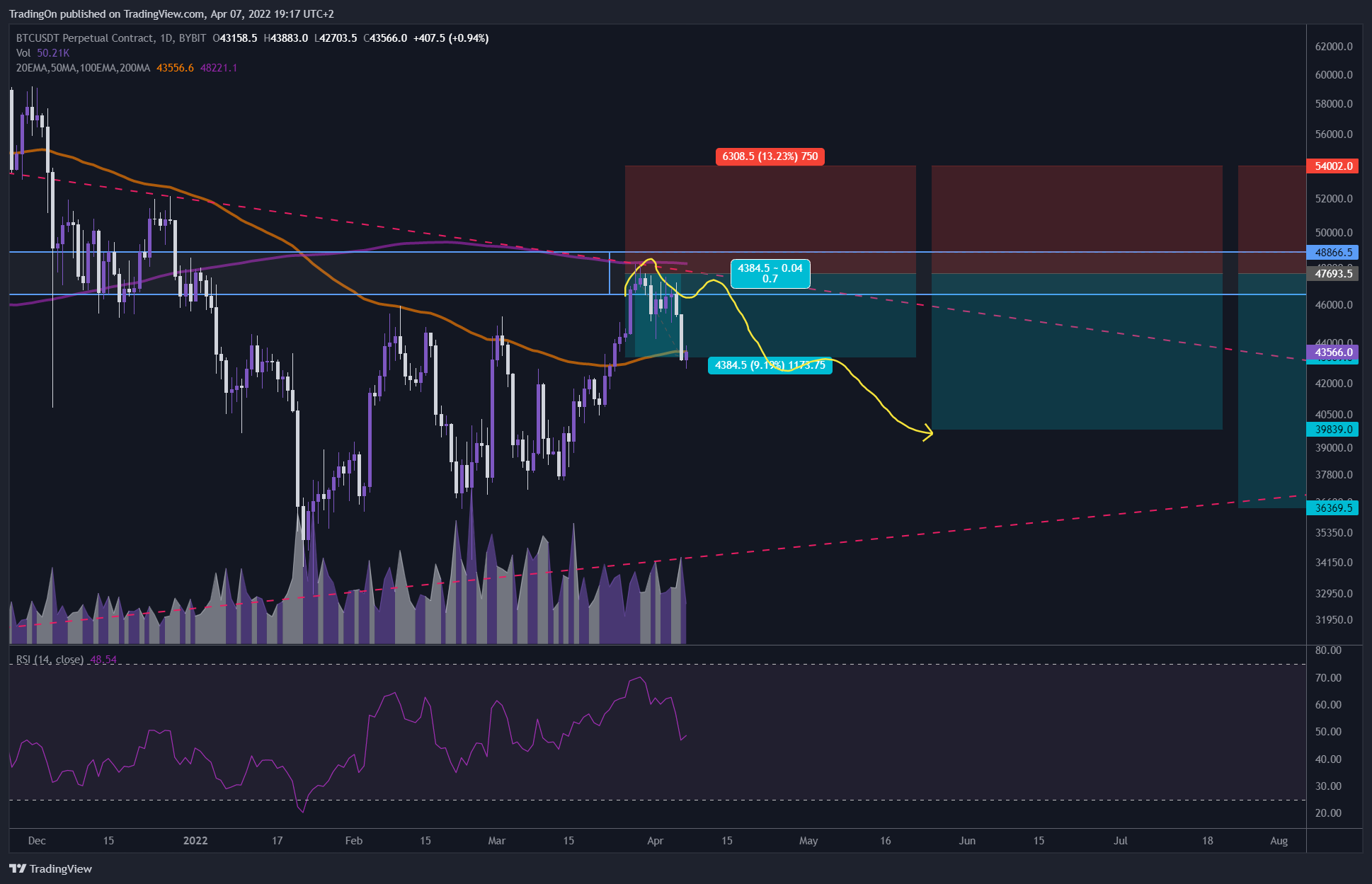Click the Vol 50.21K indicator label
The height and width of the screenshot is (884, 1372).
point(42,53)
